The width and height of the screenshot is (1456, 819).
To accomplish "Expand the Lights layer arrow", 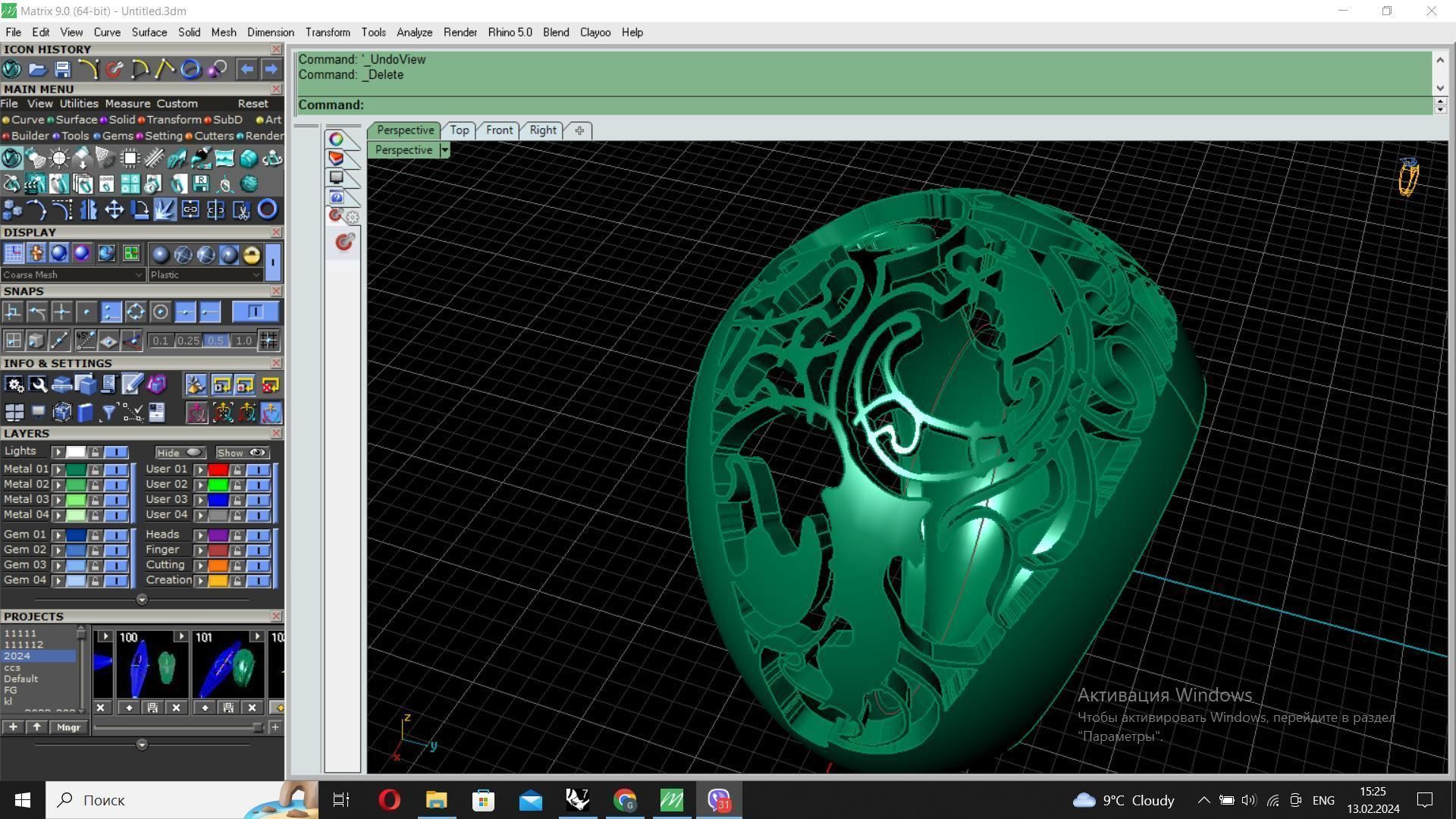I will coord(58,452).
